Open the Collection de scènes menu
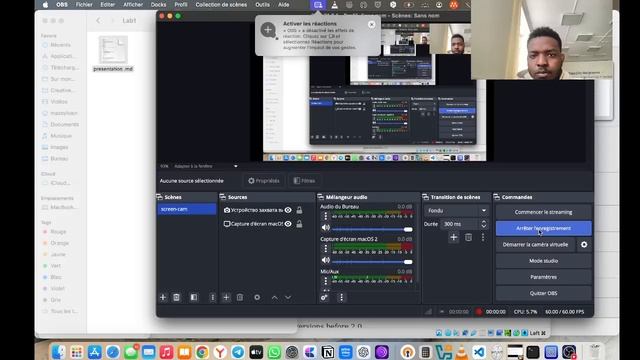Viewport: 640px width, 360px height. click(221, 4)
